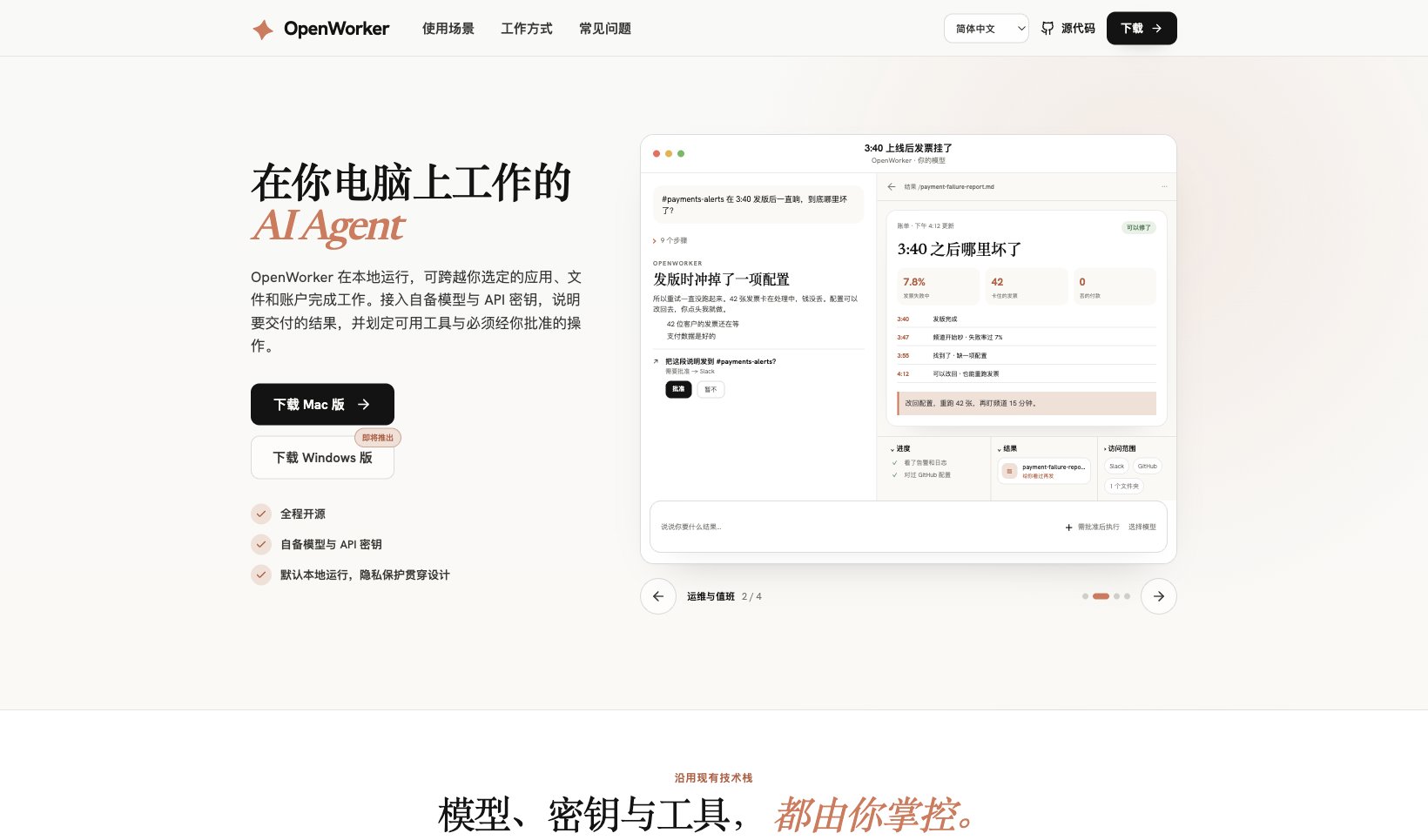Click the OpenWorker star logo icon
Viewport: 1428px width, 840px height.
[262, 30]
